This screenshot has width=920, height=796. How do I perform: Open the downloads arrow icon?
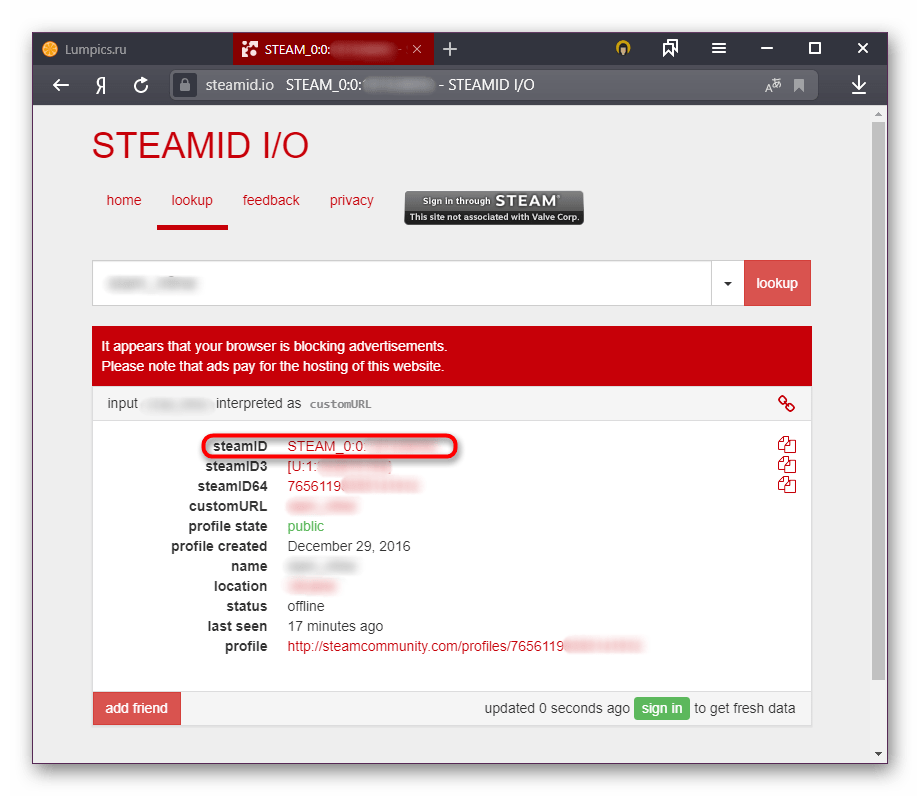pos(859,85)
